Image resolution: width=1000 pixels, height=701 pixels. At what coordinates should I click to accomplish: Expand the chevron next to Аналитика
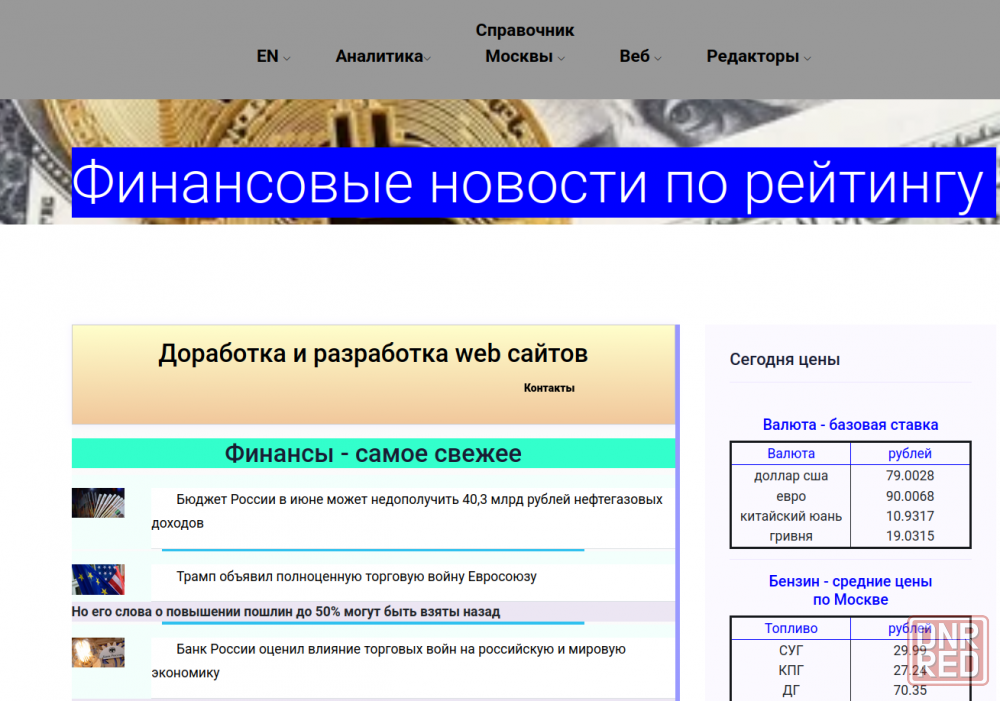[x=427, y=58]
